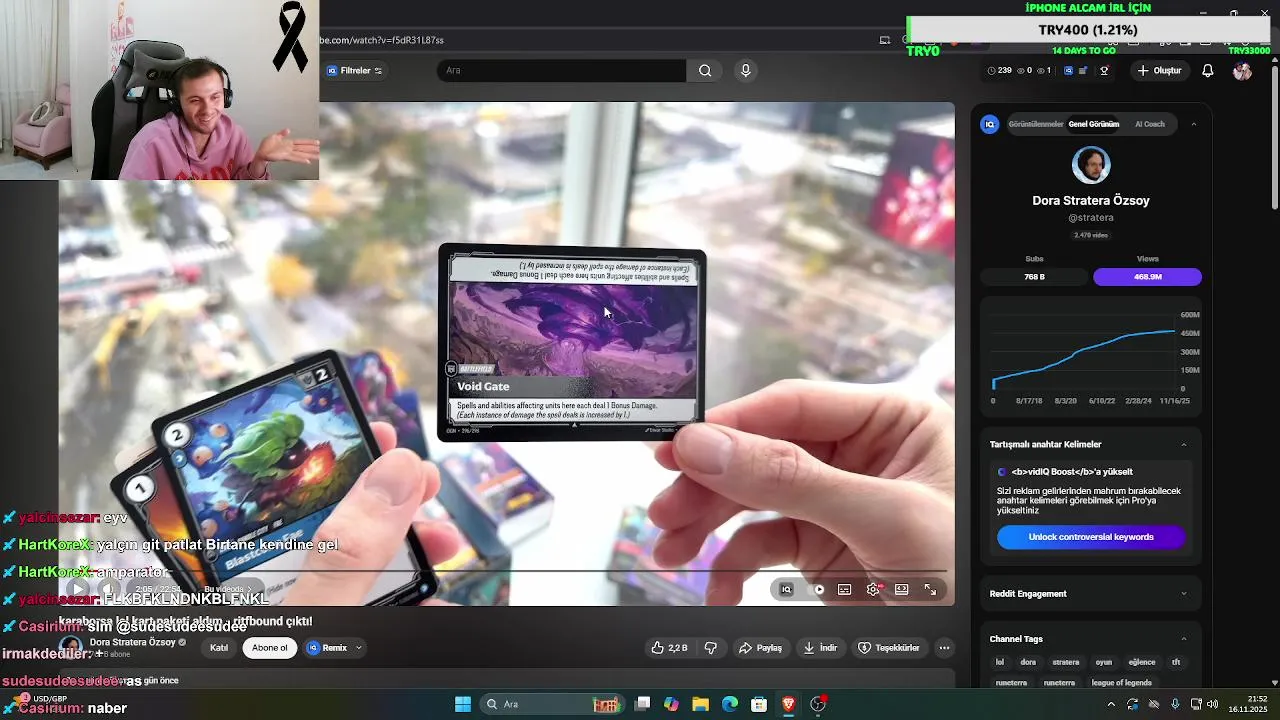
Task: Expand the Reddit Engagement section
Action: point(1184,594)
